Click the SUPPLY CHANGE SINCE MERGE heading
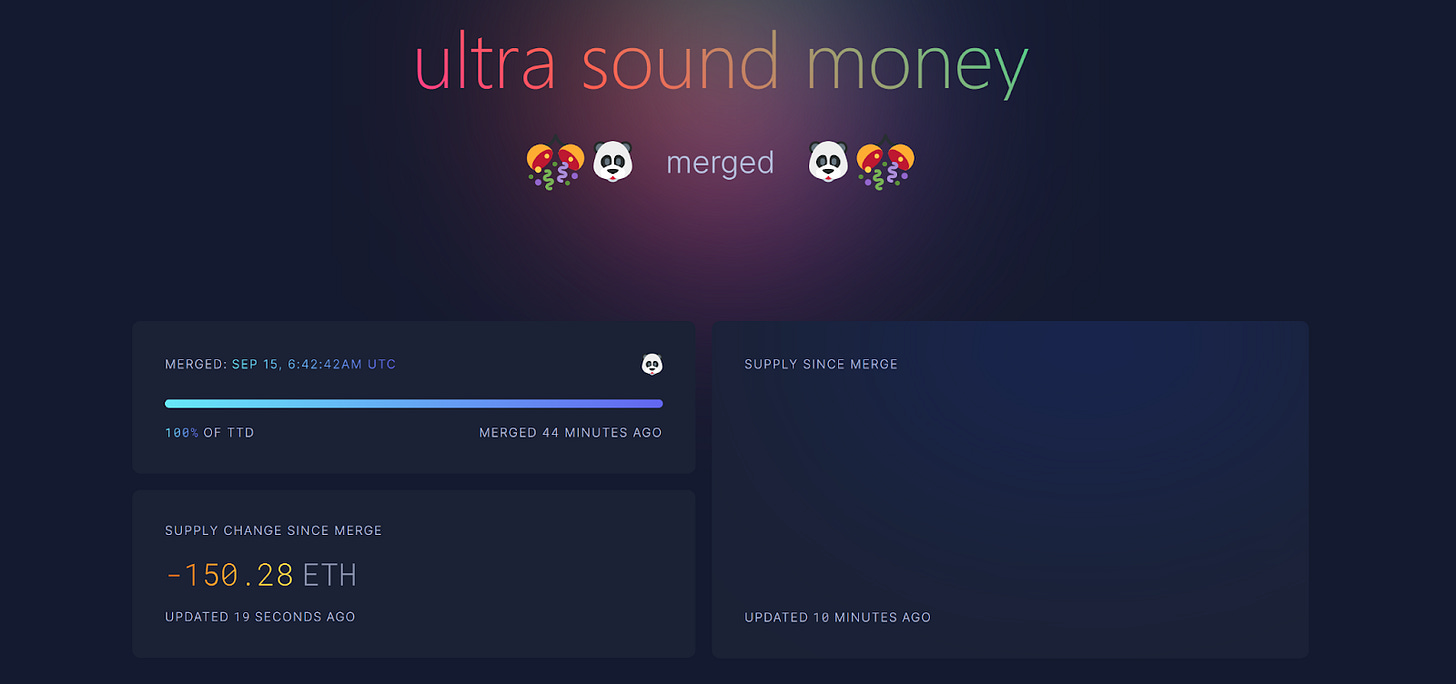This screenshot has width=1456, height=684. pos(273,531)
